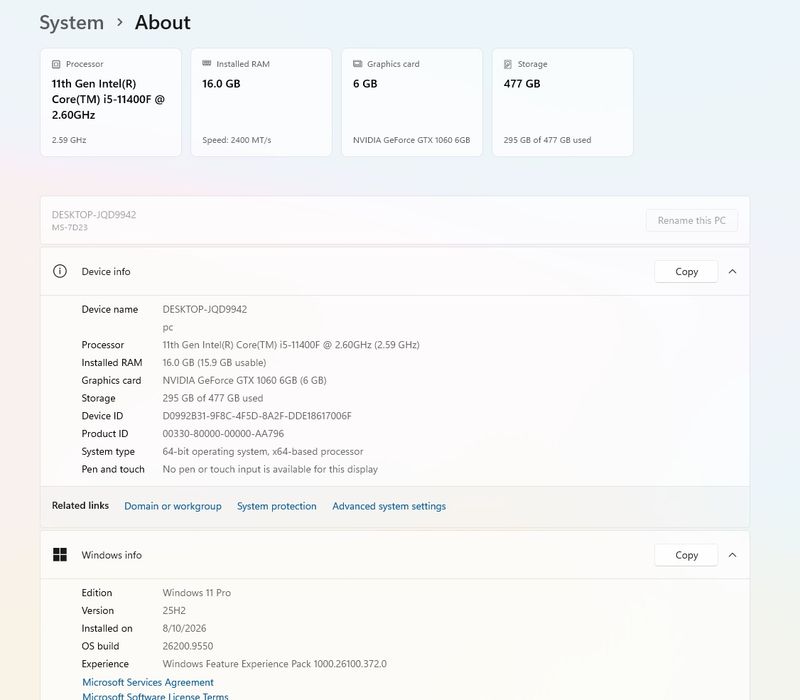
Task: Click the Installed on date 8/10/2026
Action: [184, 628]
